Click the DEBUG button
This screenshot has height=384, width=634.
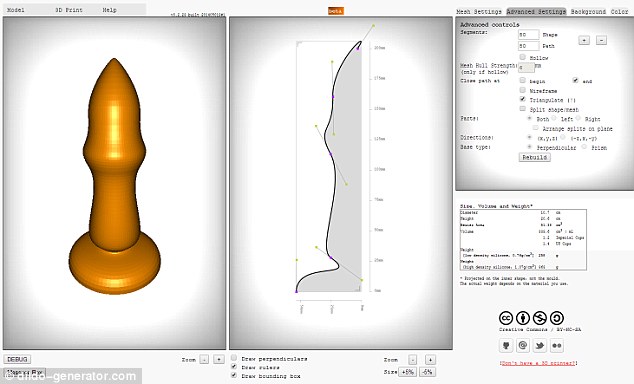[x=17, y=359]
